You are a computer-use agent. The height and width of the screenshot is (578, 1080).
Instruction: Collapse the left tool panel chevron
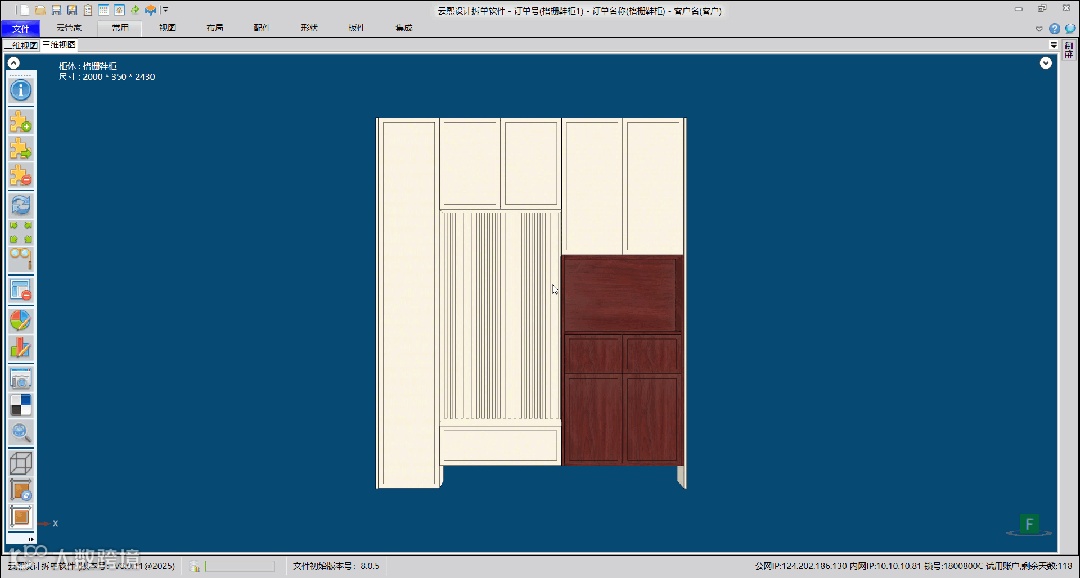pyautogui.click(x=14, y=64)
